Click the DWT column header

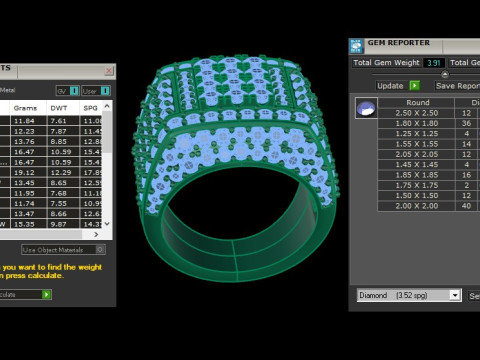tap(63, 108)
